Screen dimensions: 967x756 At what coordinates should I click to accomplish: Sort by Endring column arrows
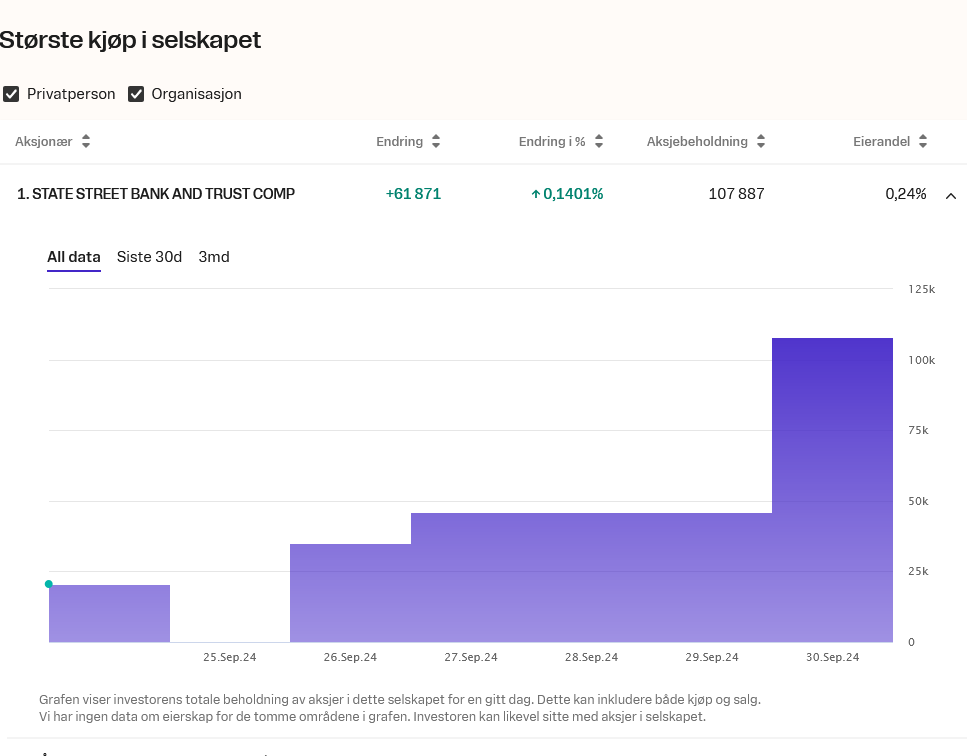coord(436,141)
